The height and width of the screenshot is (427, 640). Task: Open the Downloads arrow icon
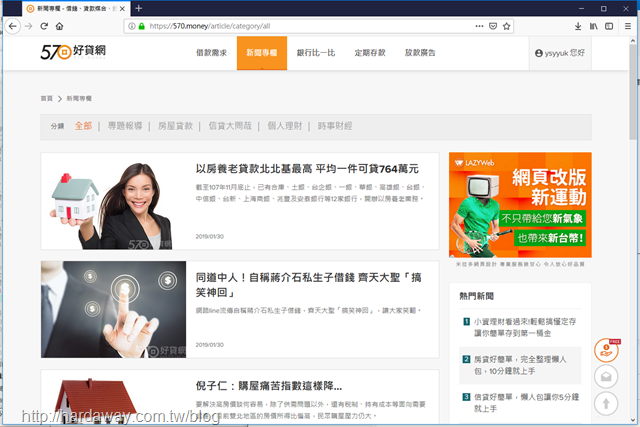[578, 26]
